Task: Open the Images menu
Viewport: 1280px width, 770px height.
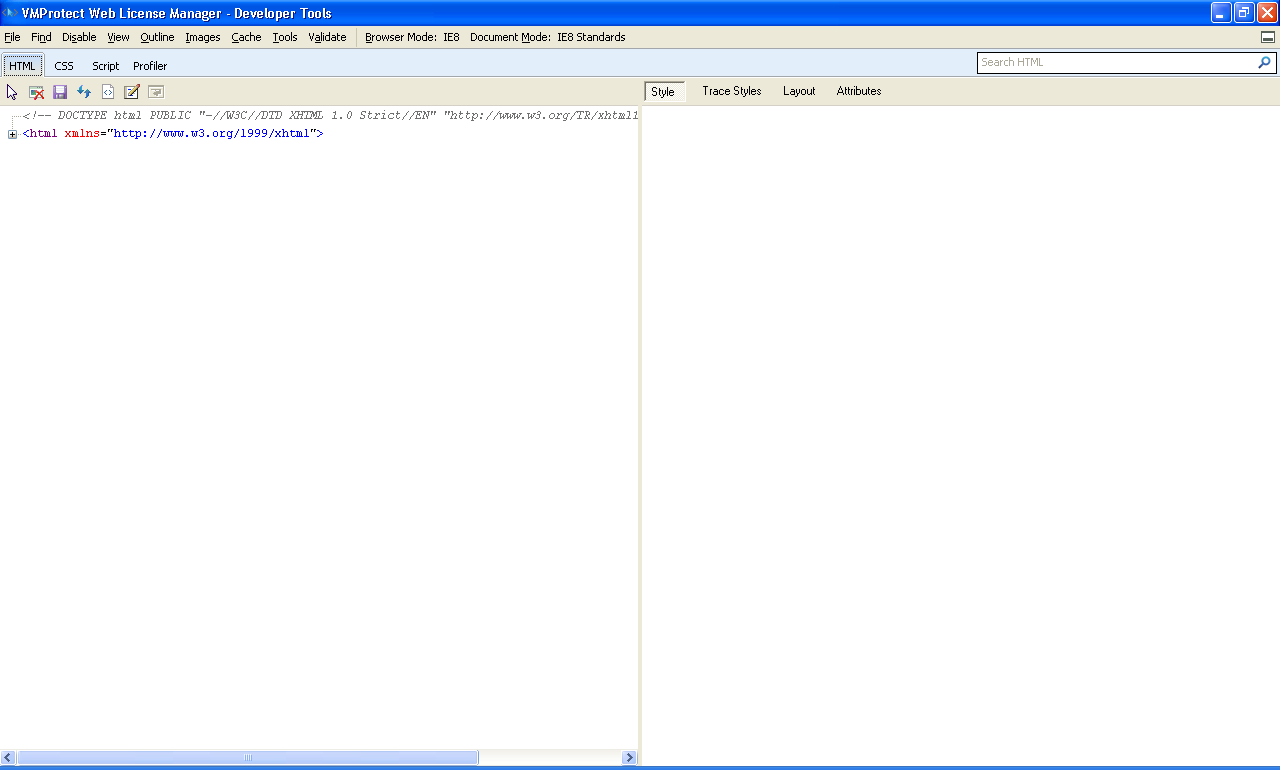Action: 203,37
